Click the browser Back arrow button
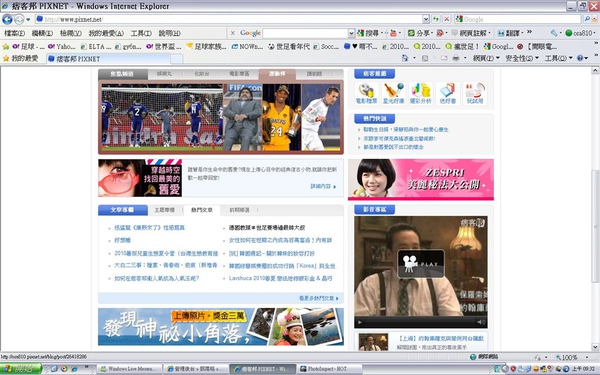 click(7, 19)
